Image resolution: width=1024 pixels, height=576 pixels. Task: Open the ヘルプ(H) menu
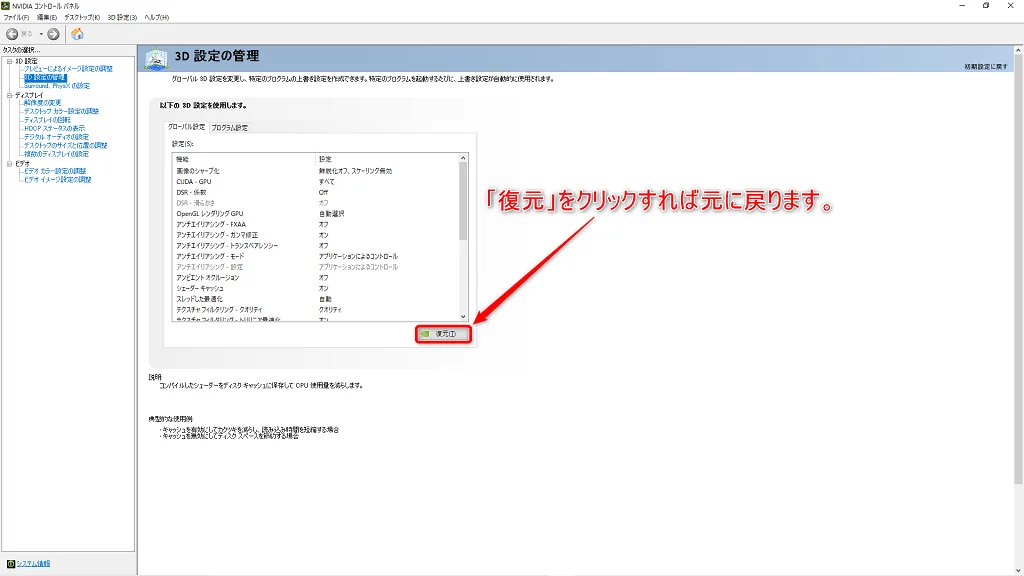pyautogui.click(x=157, y=18)
